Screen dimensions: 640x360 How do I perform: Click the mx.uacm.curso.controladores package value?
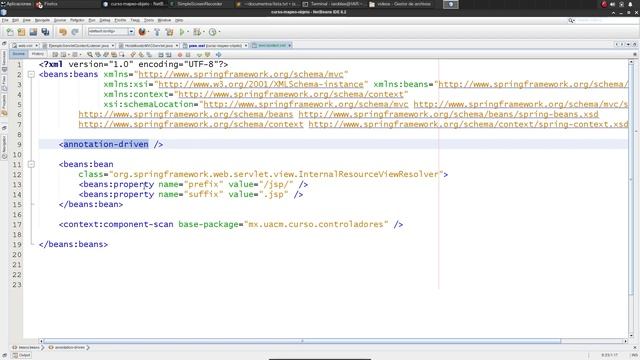tap(316, 224)
